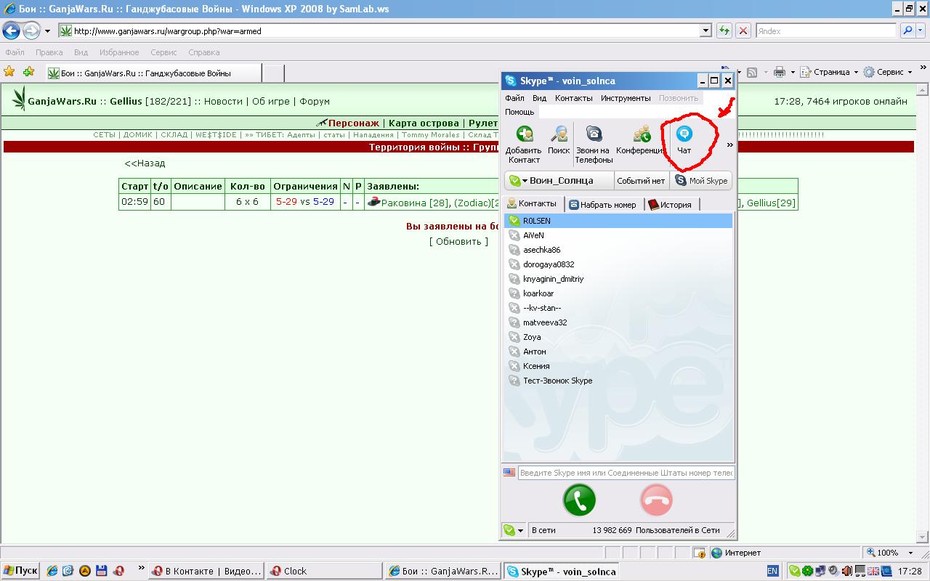Select the Тест-Звонок Skype contact
Viewport: 930px width, 581px height.
pos(617,381)
